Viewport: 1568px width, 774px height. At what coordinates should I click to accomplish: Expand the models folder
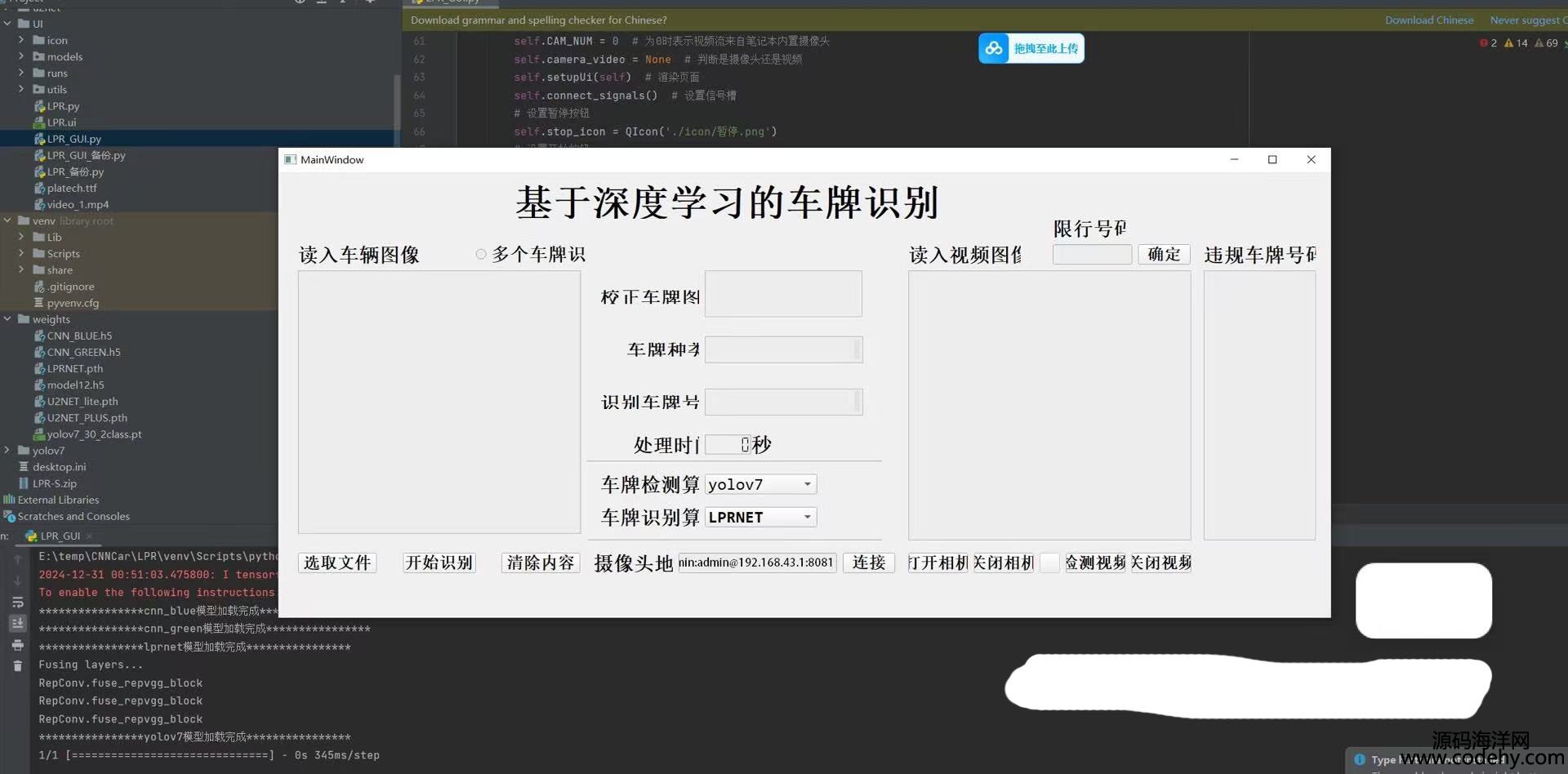[21, 56]
